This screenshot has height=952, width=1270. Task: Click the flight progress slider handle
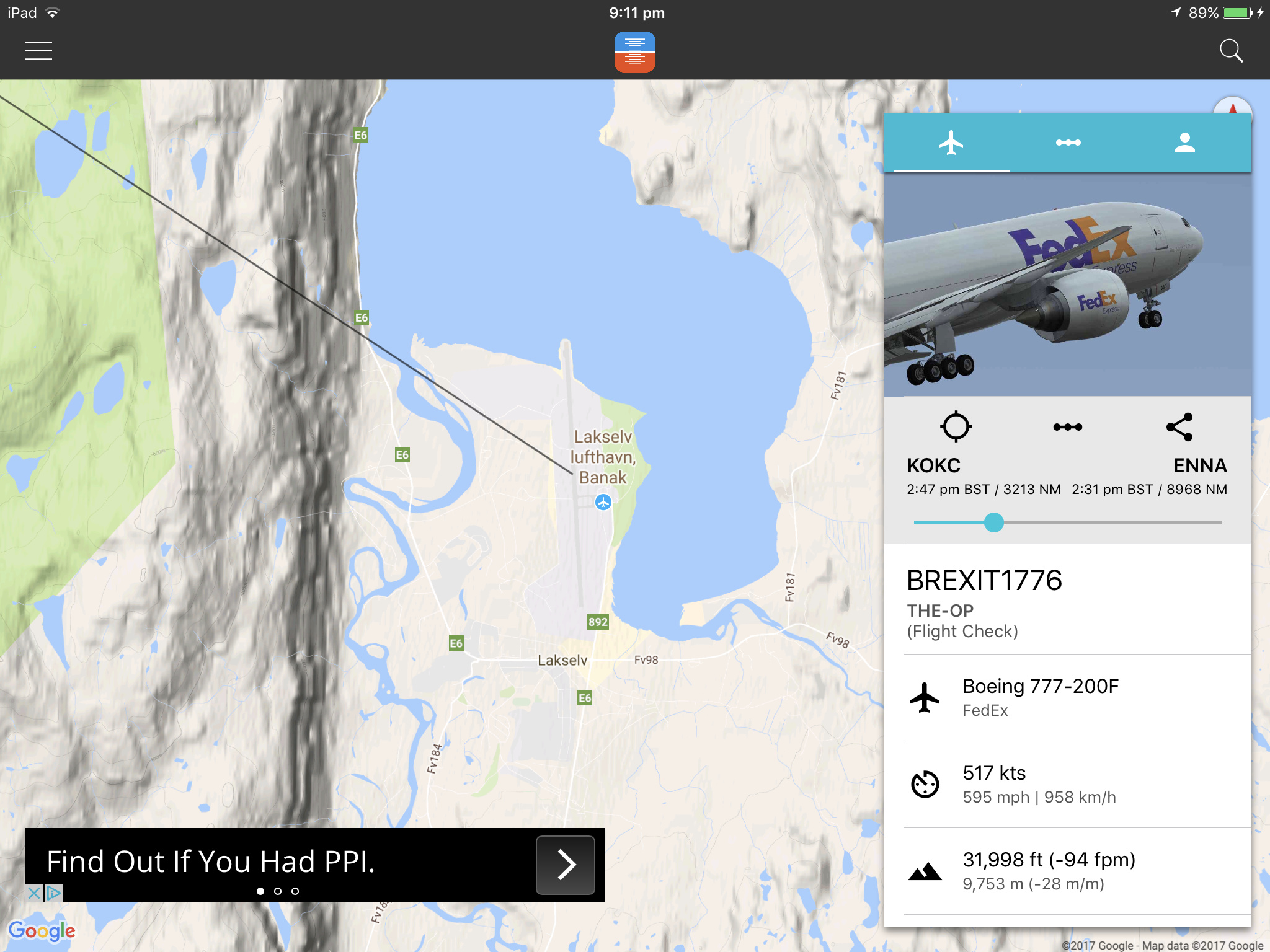click(993, 522)
